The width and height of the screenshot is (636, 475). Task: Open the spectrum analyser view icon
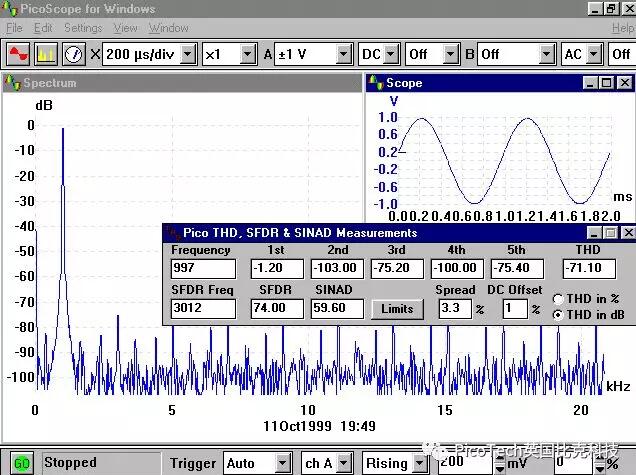45,53
